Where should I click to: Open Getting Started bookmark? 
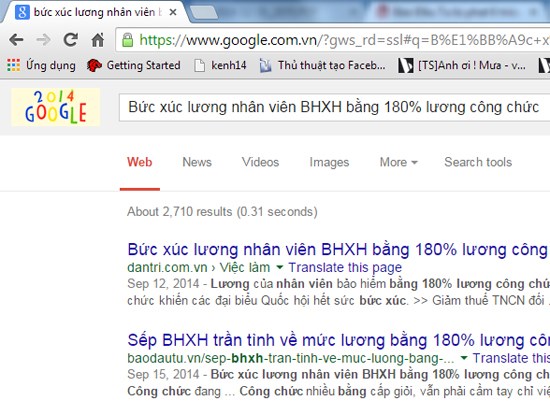point(134,65)
